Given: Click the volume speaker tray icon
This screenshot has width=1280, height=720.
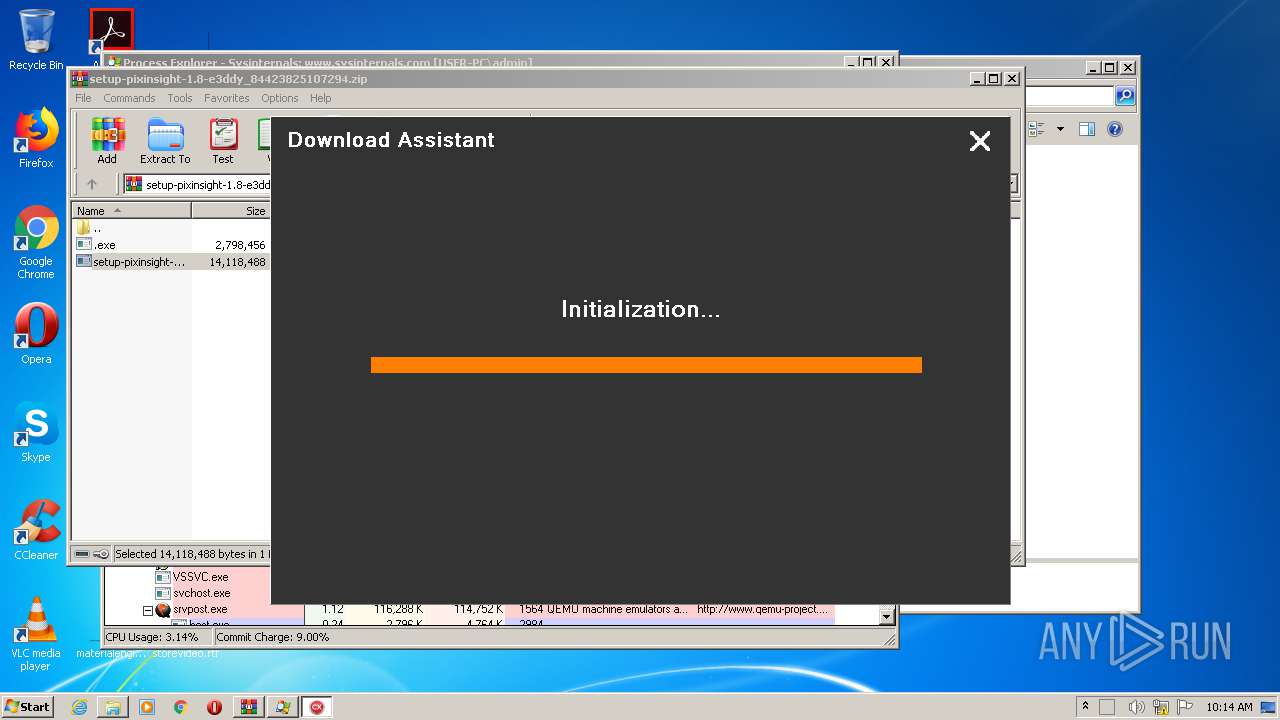Looking at the screenshot, I should coord(1136,707).
